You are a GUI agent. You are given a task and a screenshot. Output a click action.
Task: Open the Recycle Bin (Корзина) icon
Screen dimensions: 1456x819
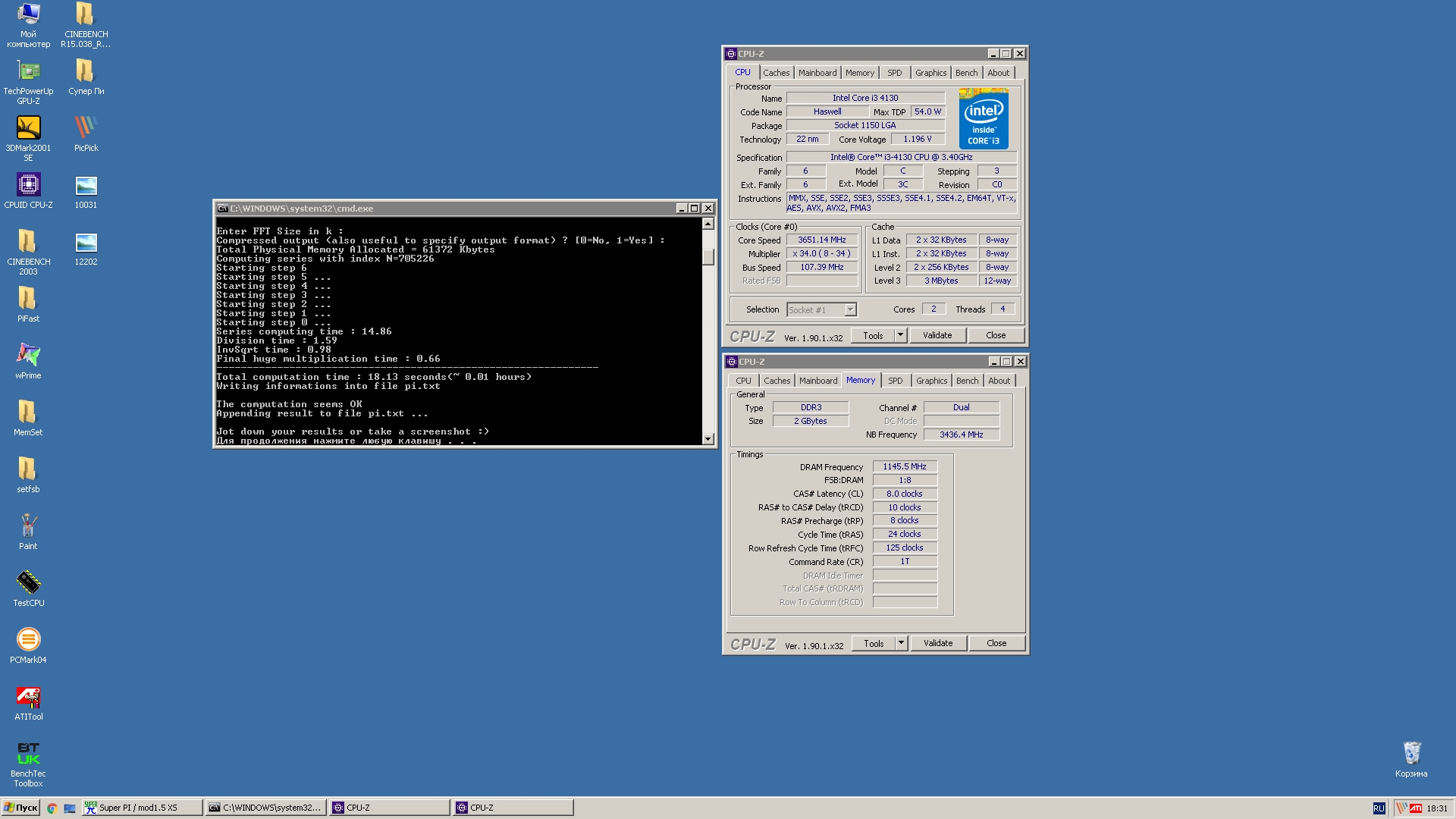(x=1411, y=759)
